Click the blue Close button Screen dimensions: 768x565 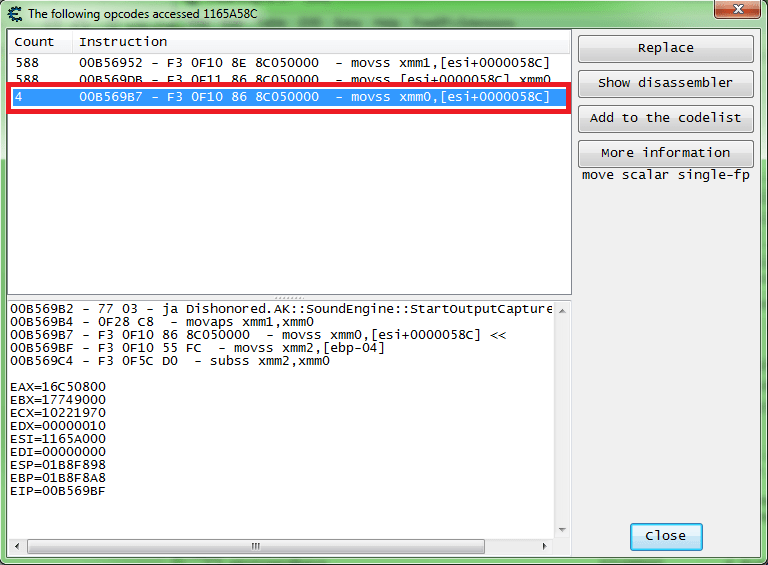point(666,536)
